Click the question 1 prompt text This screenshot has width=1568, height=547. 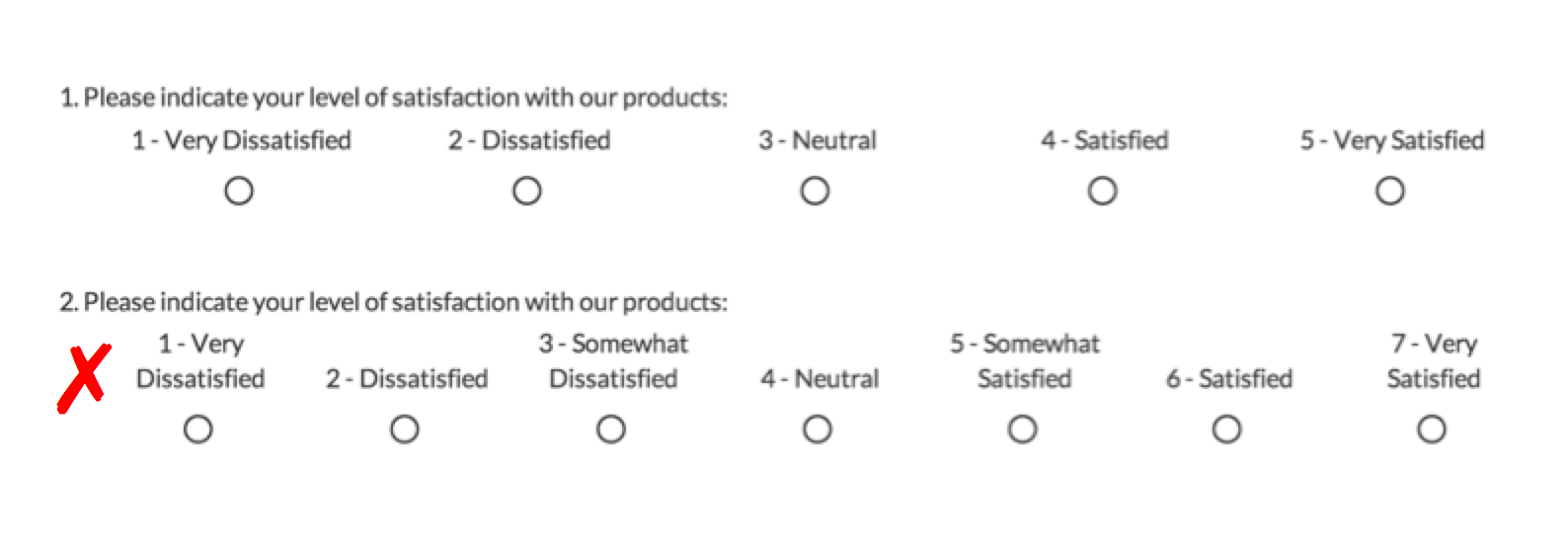[393, 98]
